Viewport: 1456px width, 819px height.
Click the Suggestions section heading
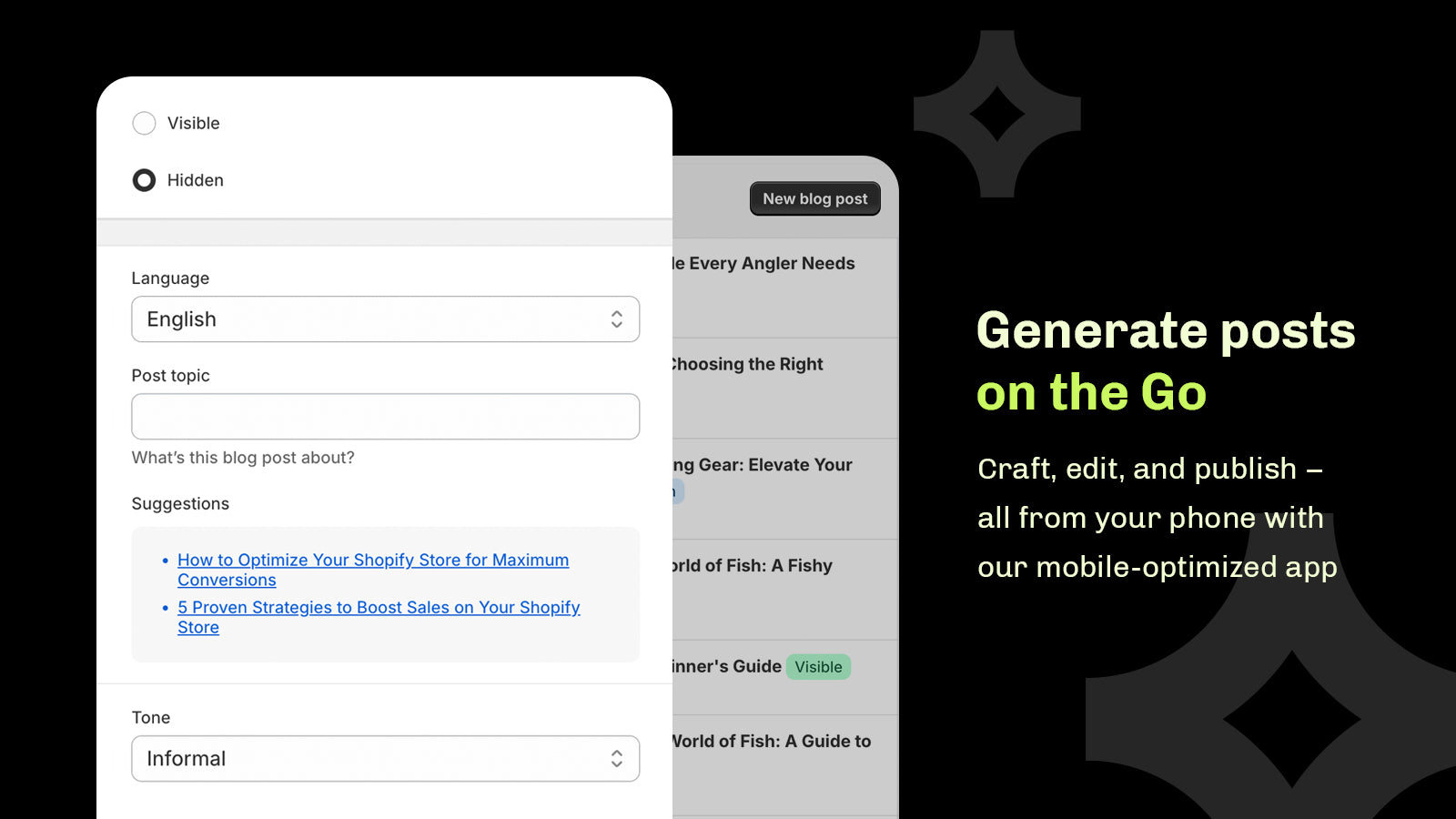pyautogui.click(x=180, y=503)
